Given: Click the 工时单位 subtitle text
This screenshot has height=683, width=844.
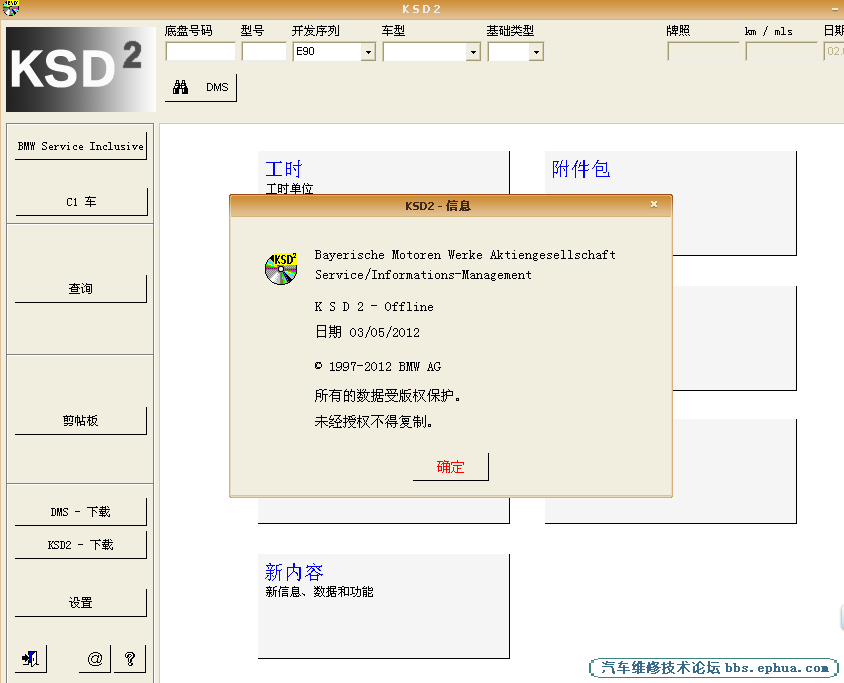Looking at the screenshot, I should pyautogui.click(x=290, y=189).
